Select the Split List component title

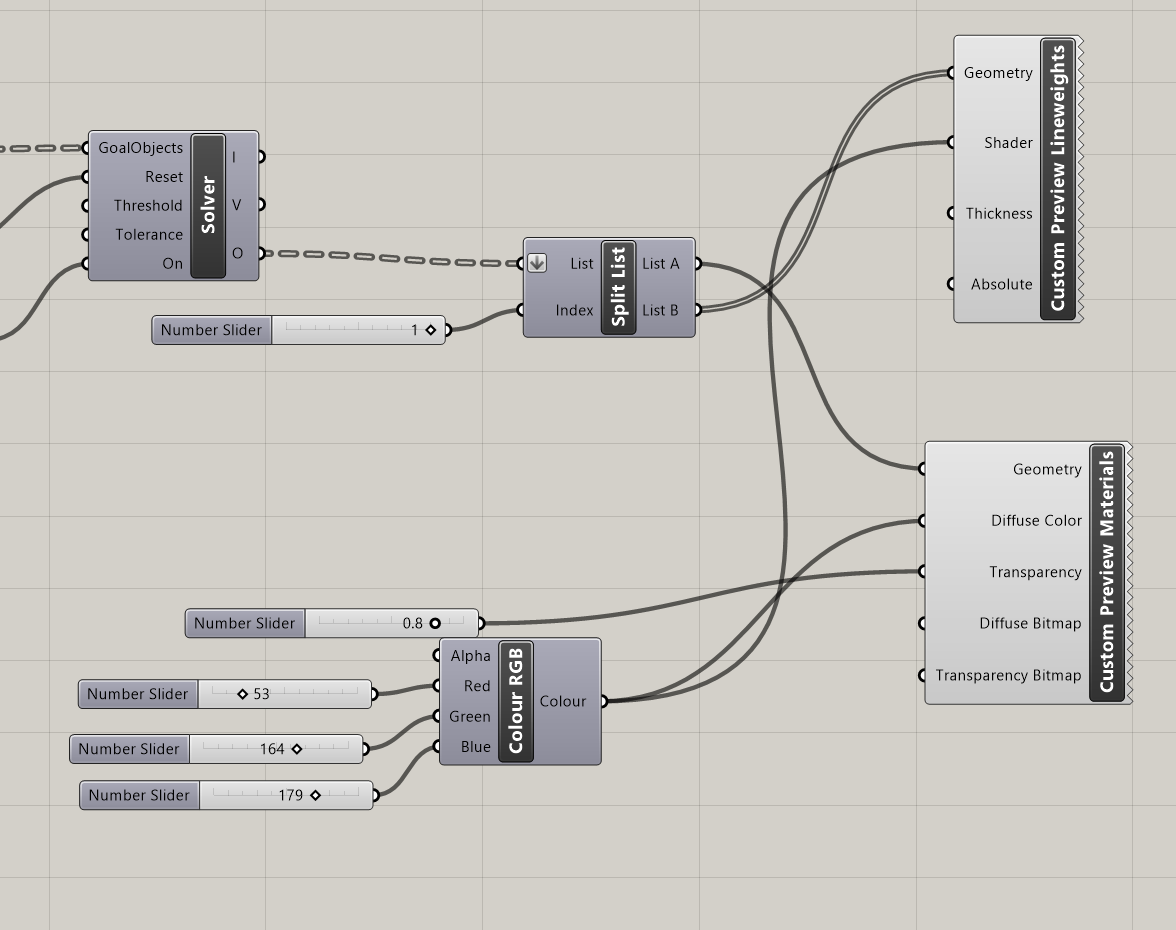pos(618,287)
